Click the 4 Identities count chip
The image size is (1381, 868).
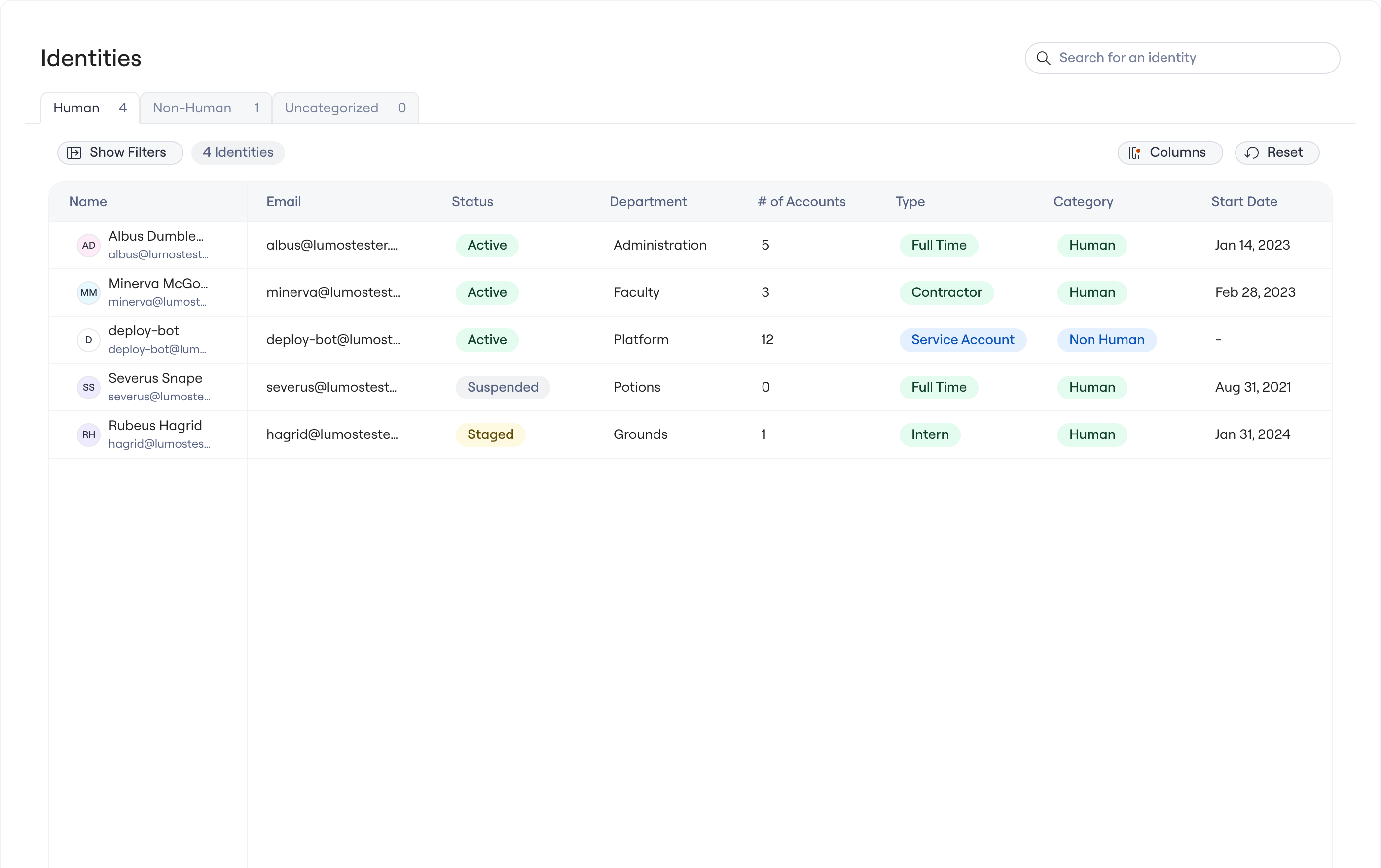(238, 152)
